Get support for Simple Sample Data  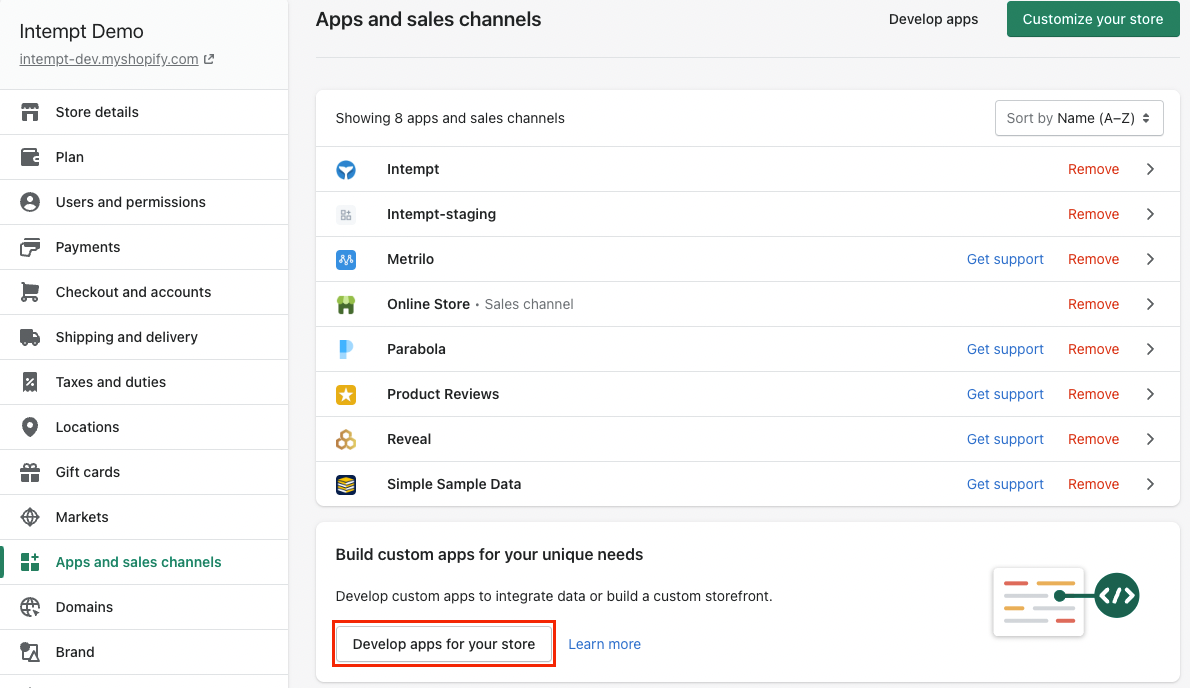coord(1005,484)
